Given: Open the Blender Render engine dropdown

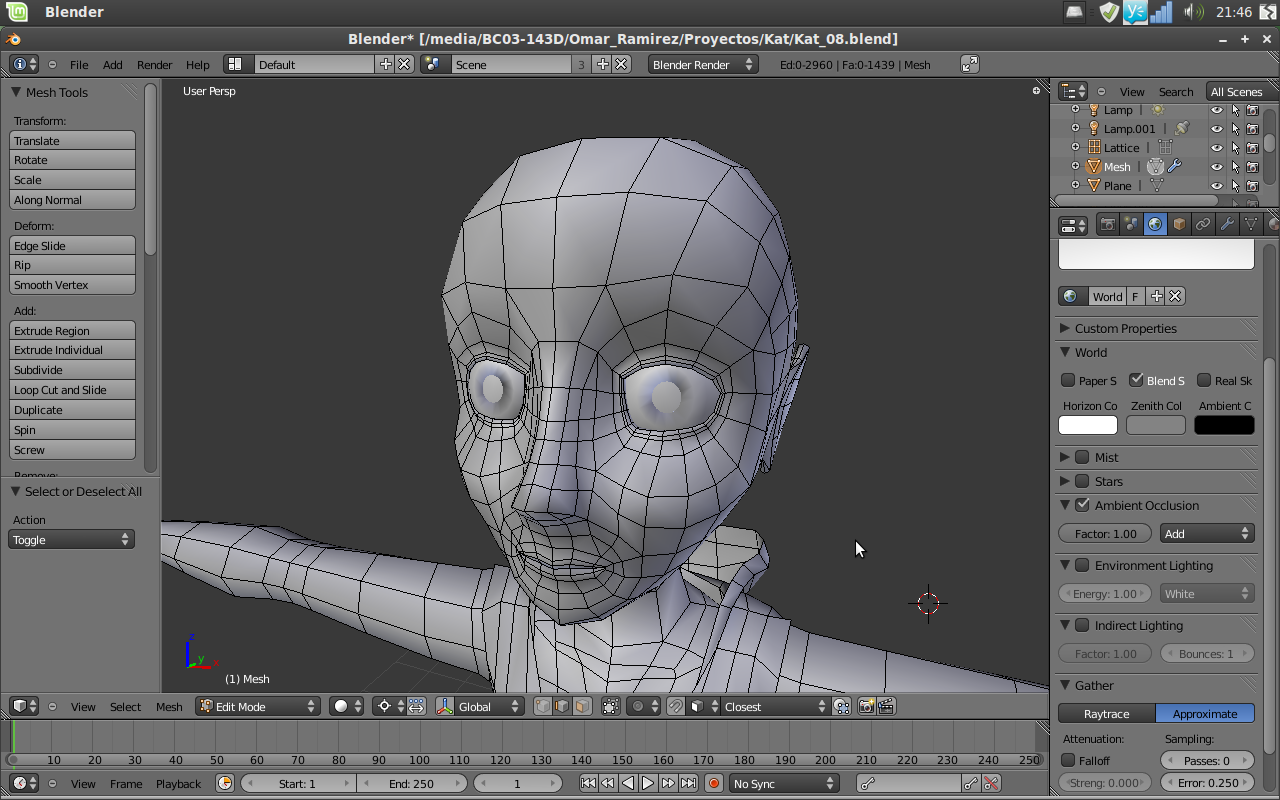Looking at the screenshot, I should tap(703, 64).
